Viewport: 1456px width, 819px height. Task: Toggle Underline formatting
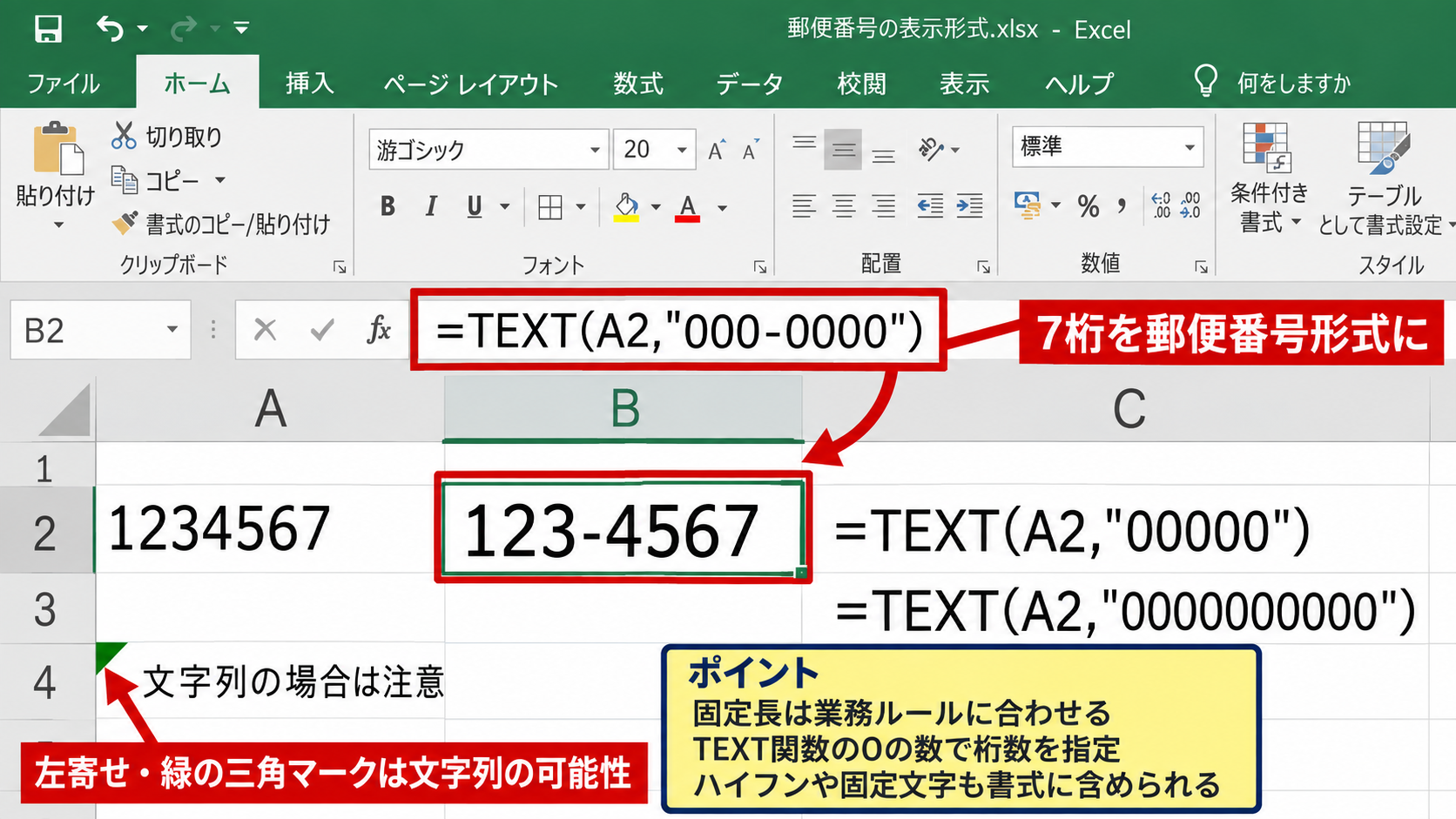(475, 206)
